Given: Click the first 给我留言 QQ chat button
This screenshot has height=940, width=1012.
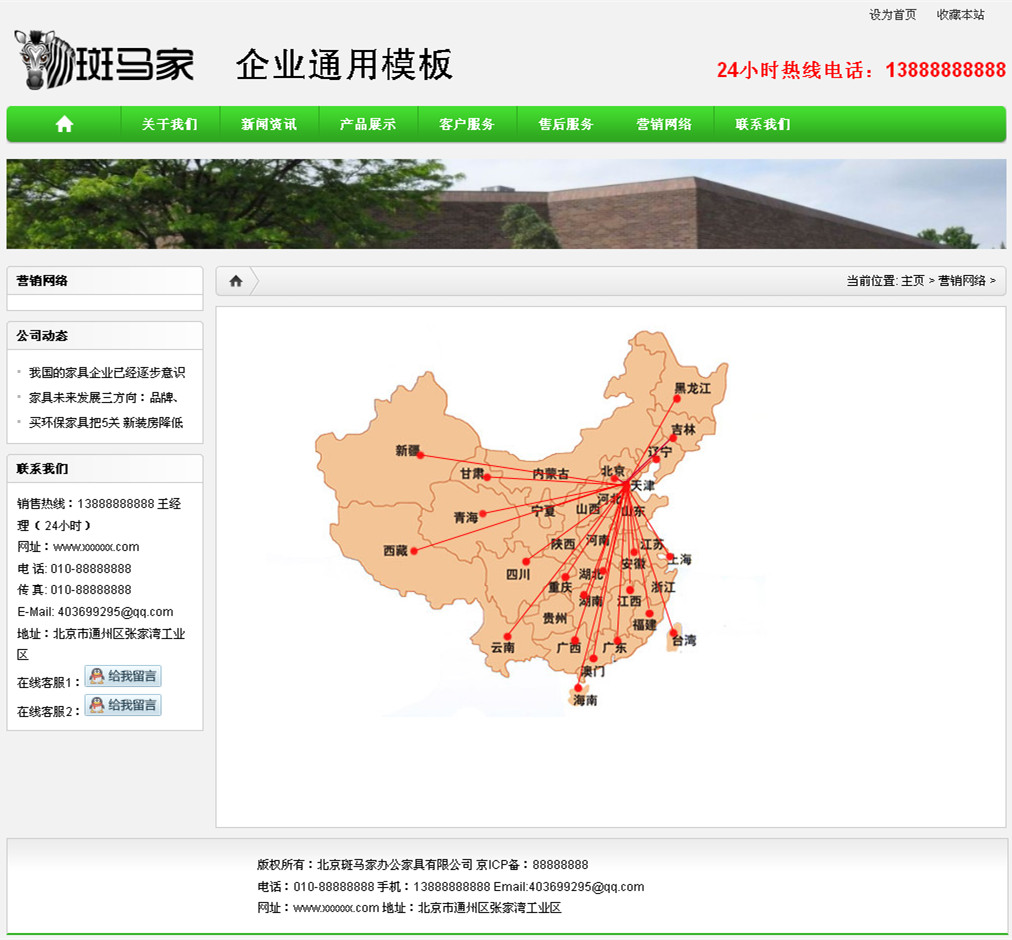Looking at the screenshot, I should [123, 676].
